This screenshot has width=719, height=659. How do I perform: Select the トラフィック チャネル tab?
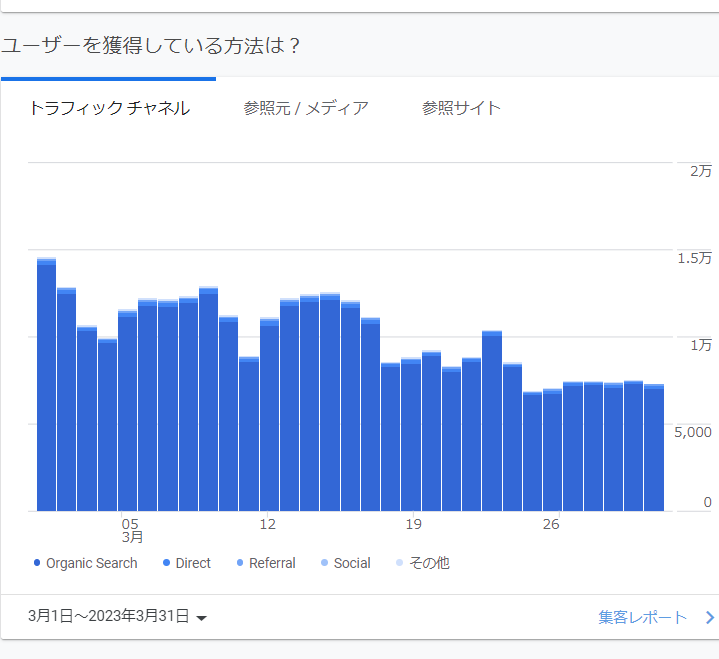[109, 108]
